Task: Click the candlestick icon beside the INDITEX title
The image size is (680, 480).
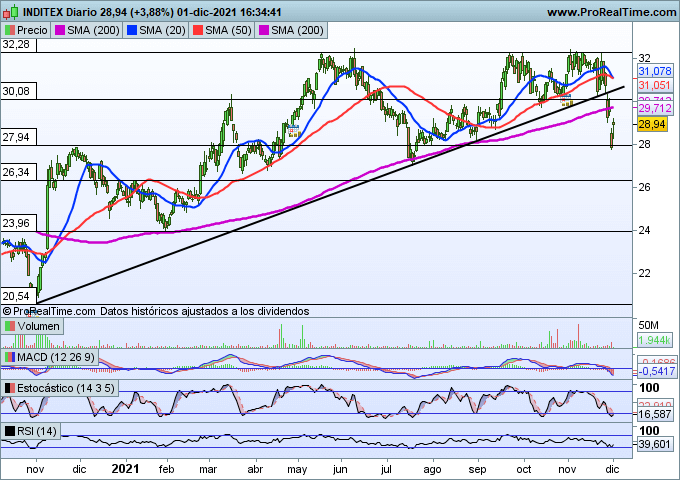Action: click(10, 12)
